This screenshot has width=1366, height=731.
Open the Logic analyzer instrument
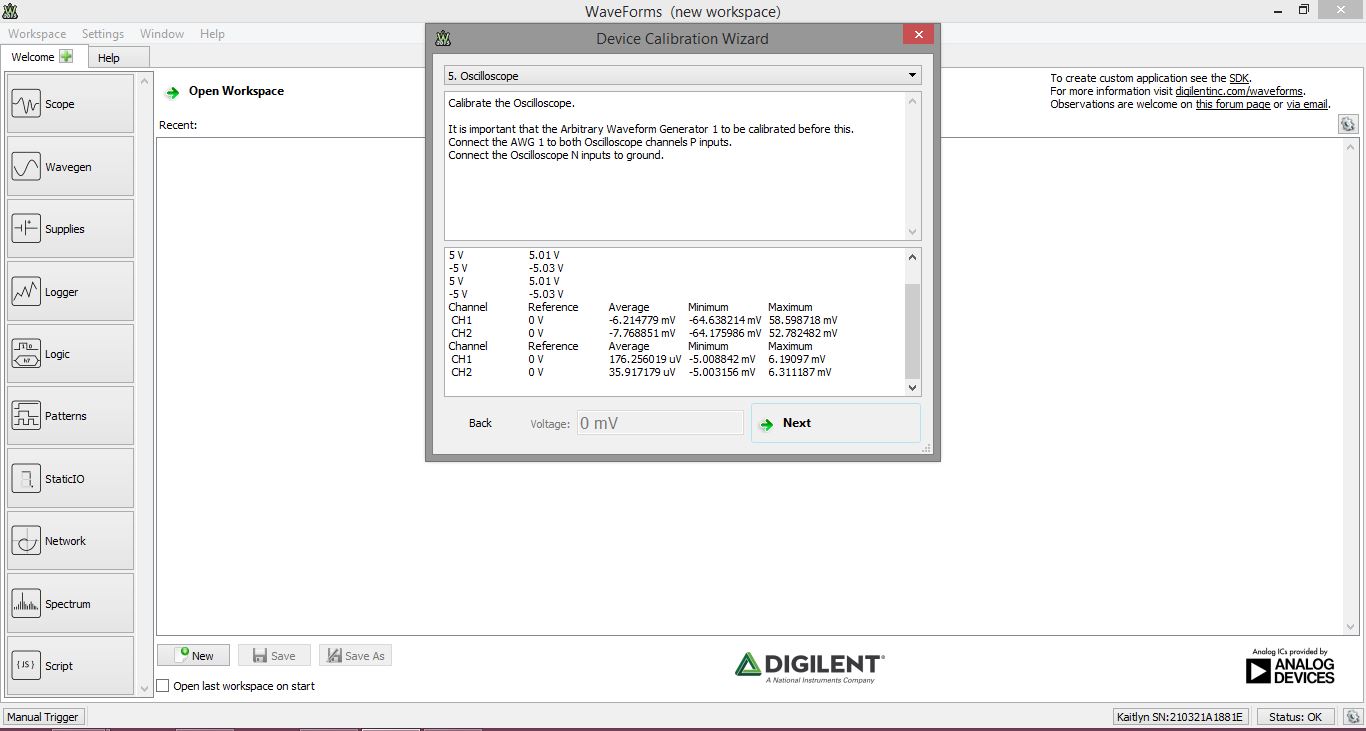point(70,354)
